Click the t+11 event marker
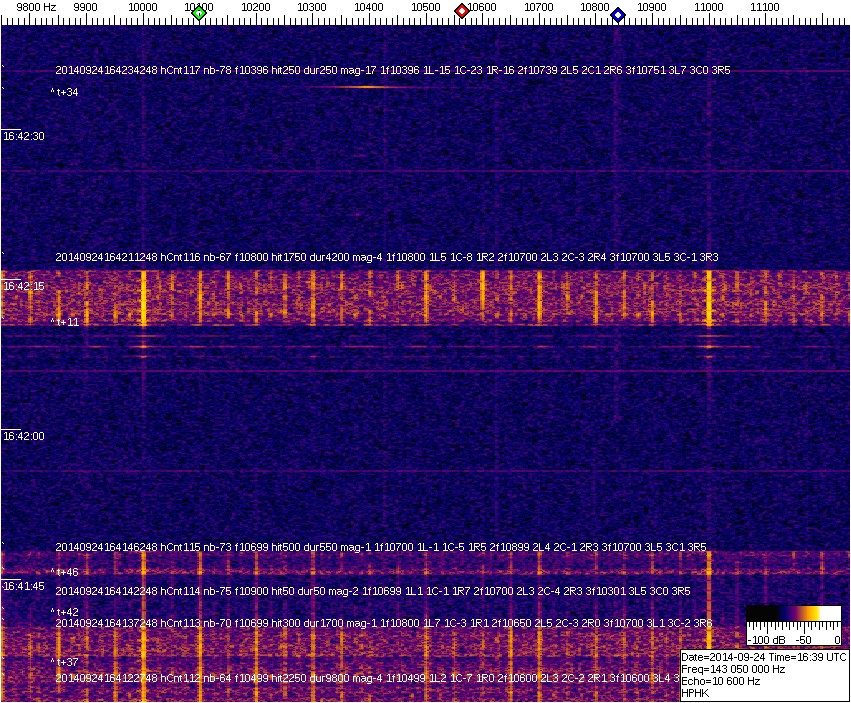Image resolution: width=851 pixels, height=703 pixels. click(x=65, y=322)
